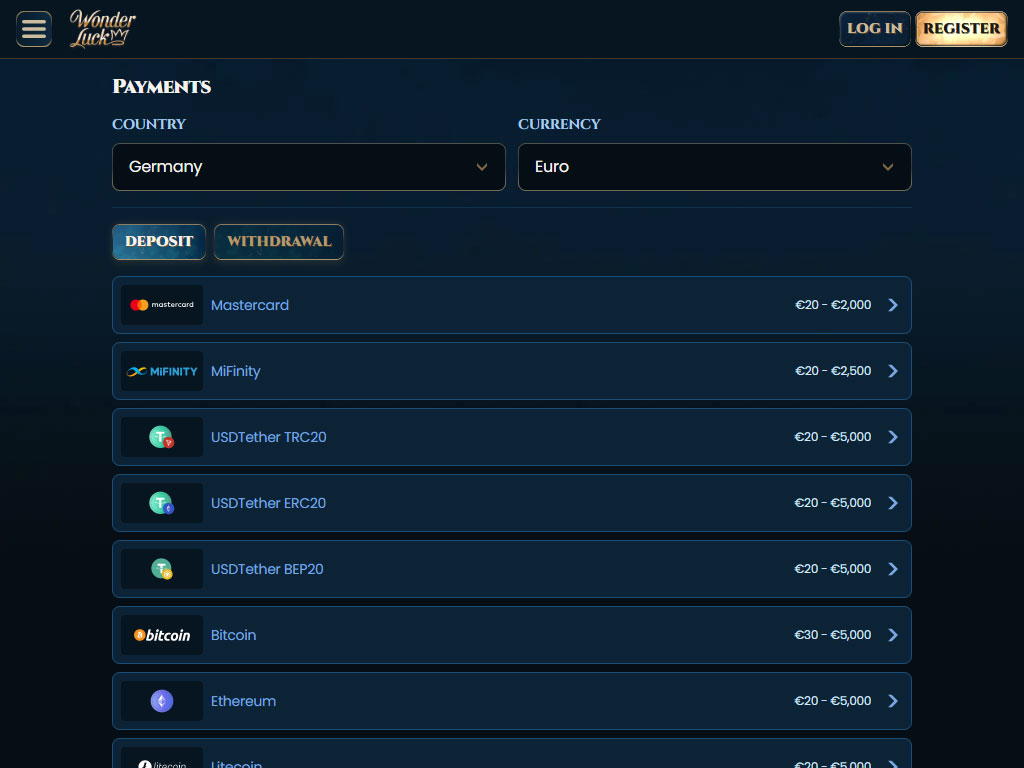Click the Bitcoin logo icon

(162, 635)
